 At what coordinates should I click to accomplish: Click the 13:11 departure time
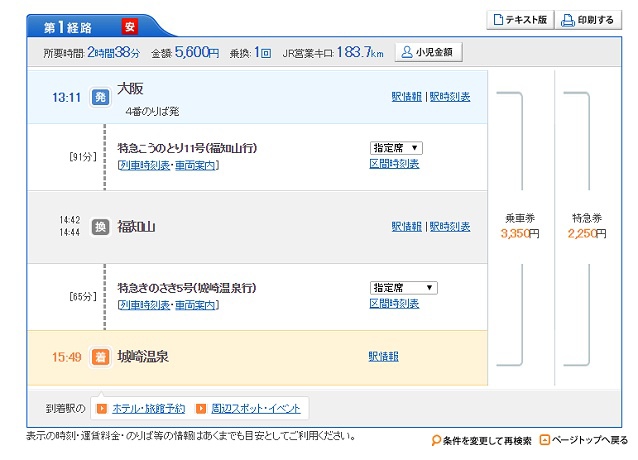pyautogui.click(x=66, y=98)
